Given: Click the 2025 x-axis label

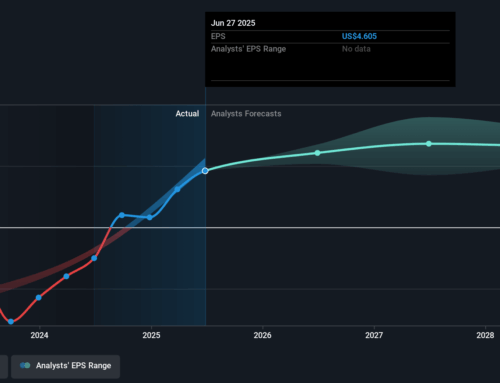Looking at the screenshot, I should (x=151, y=335).
